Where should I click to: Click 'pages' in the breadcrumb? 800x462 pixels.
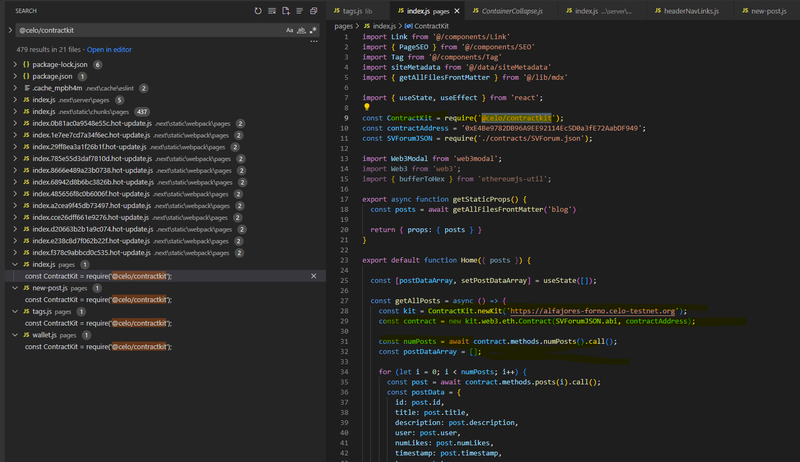[343, 26]
